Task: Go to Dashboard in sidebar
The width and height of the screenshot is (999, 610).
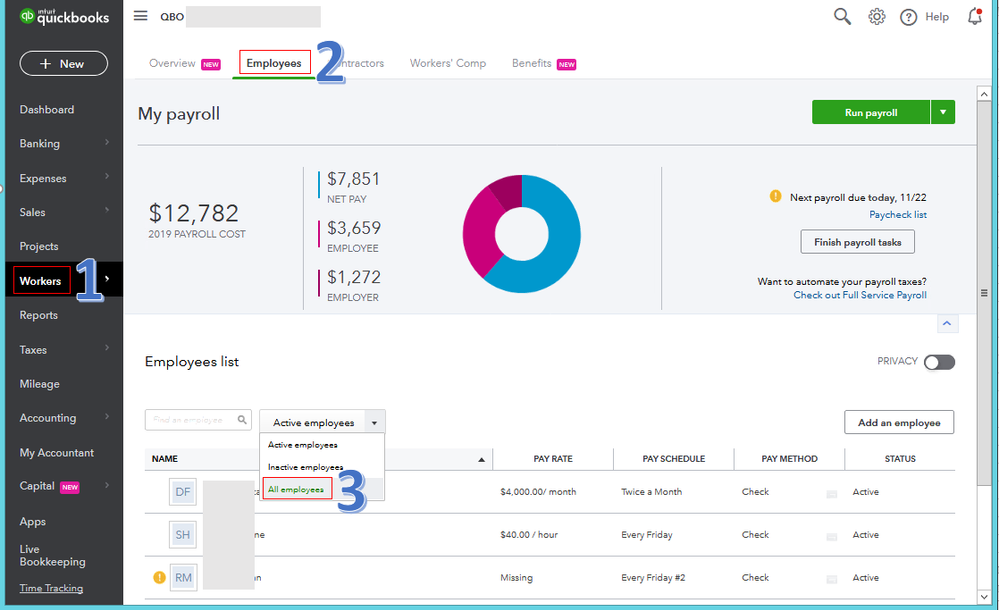Action: tap(47, 110)
